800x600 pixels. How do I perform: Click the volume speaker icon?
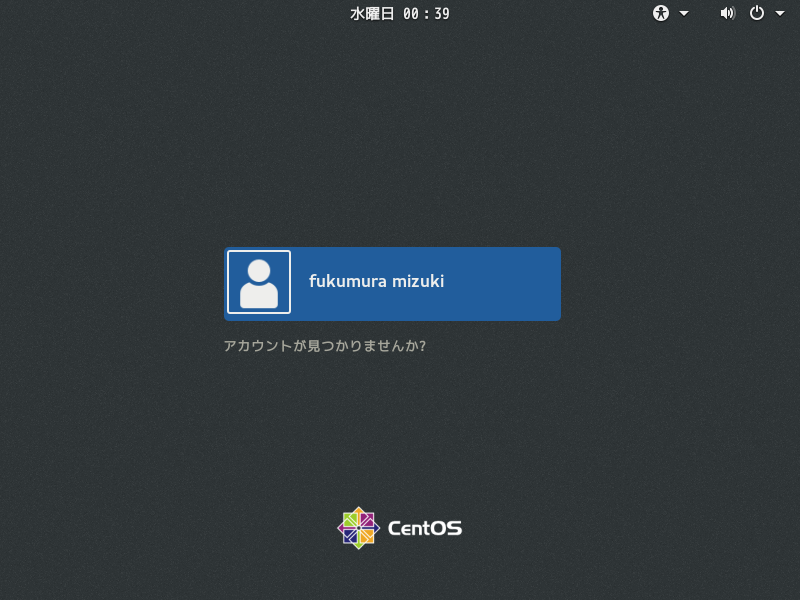(728, 13)
